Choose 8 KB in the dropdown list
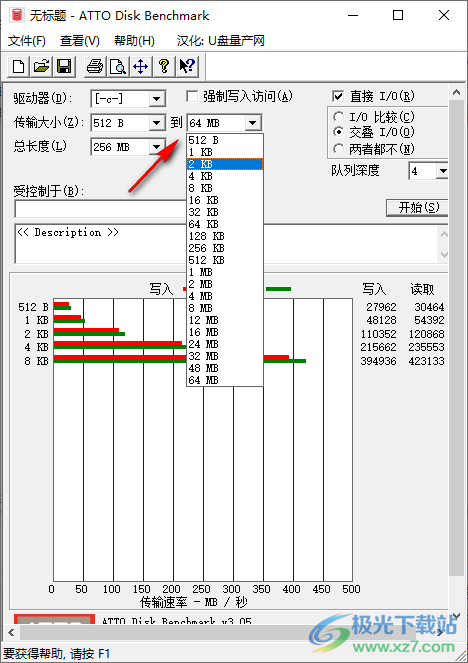468x663 pixels. [225, 188]
